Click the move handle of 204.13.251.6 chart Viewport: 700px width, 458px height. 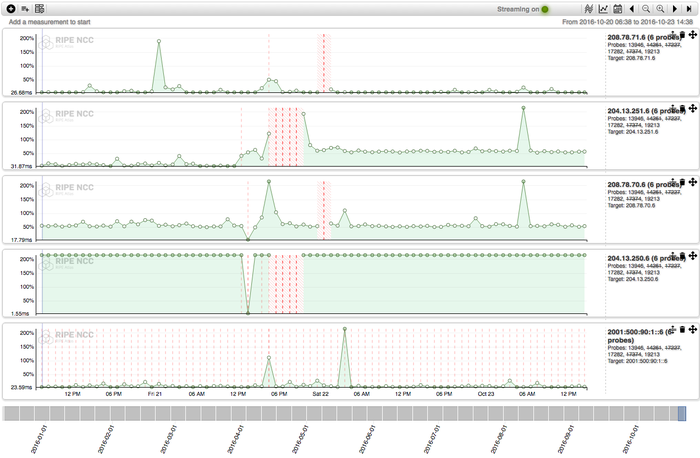692,108
